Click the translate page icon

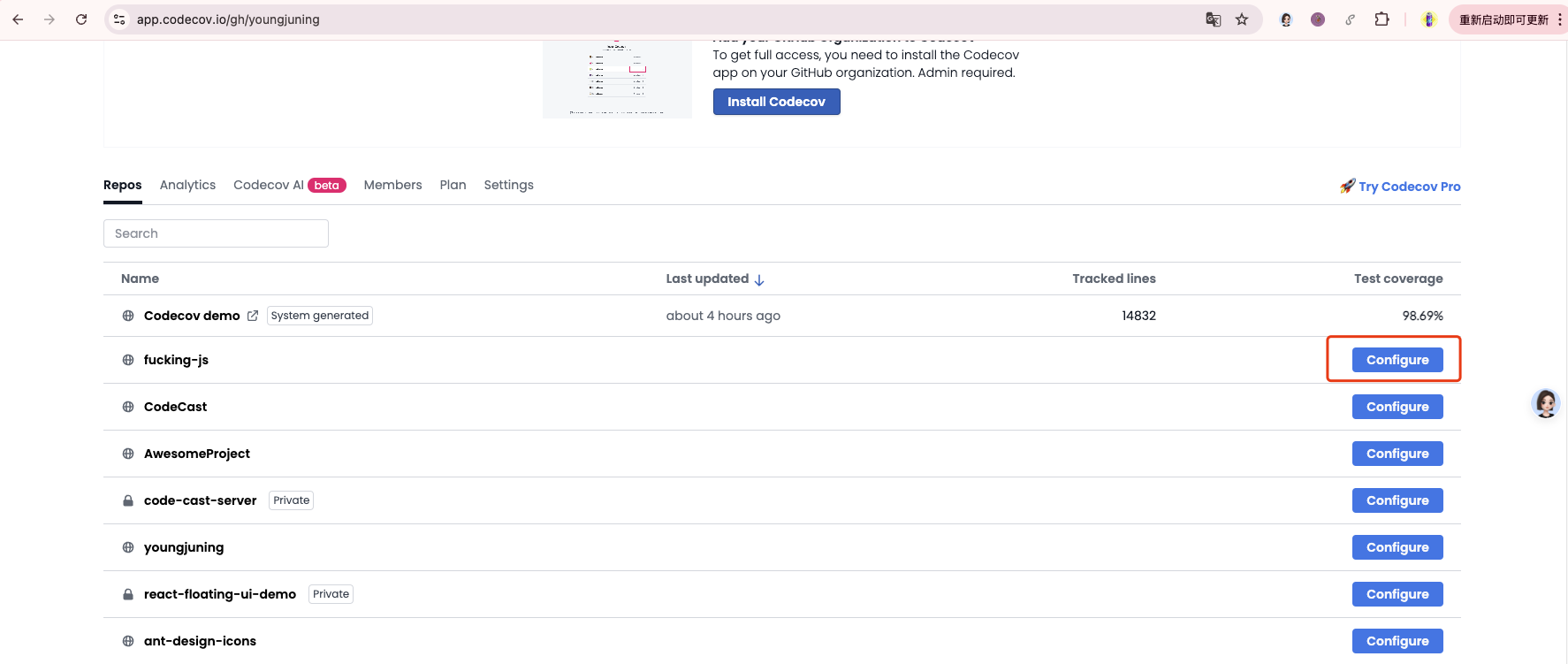pyautogui.click(x=1214, y=19)
